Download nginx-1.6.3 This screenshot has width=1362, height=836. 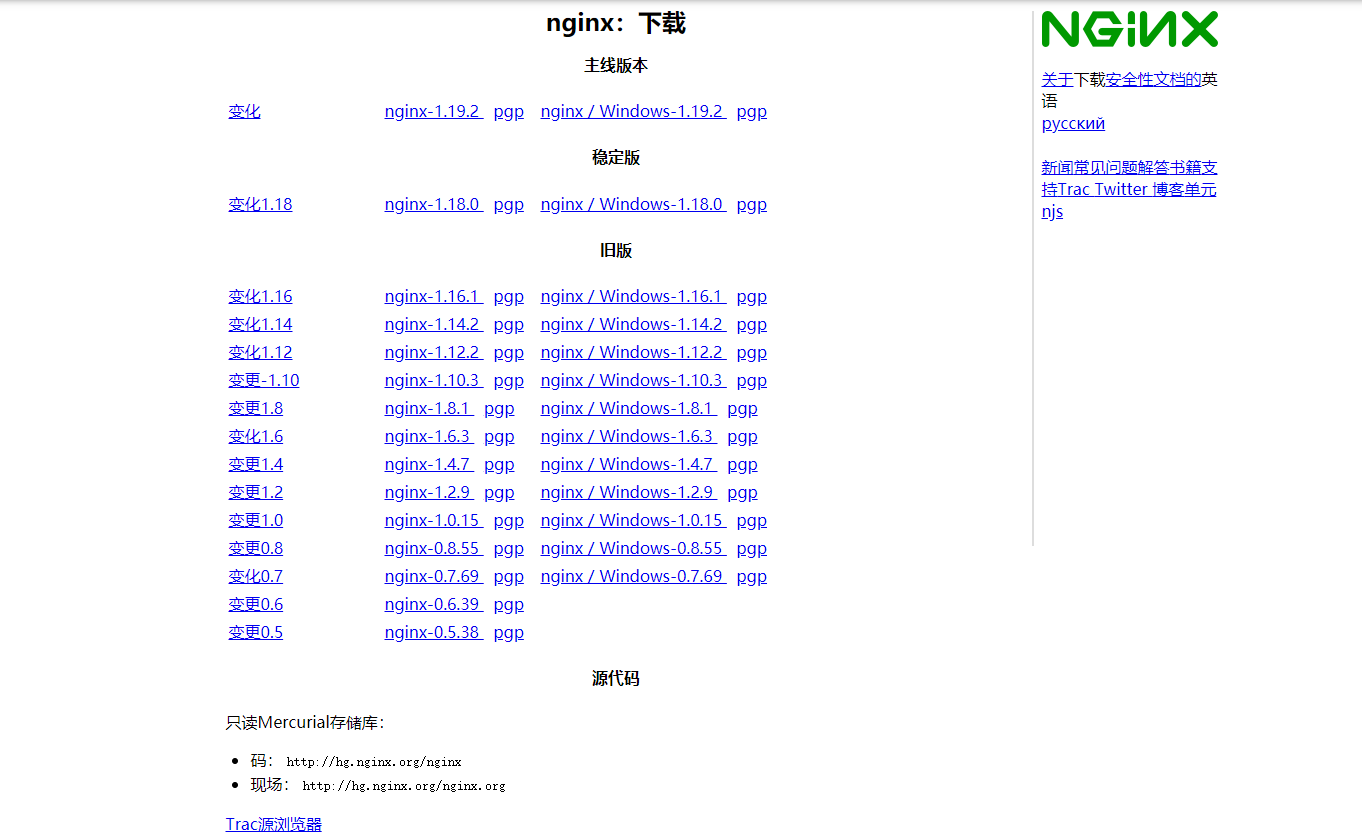428,436
